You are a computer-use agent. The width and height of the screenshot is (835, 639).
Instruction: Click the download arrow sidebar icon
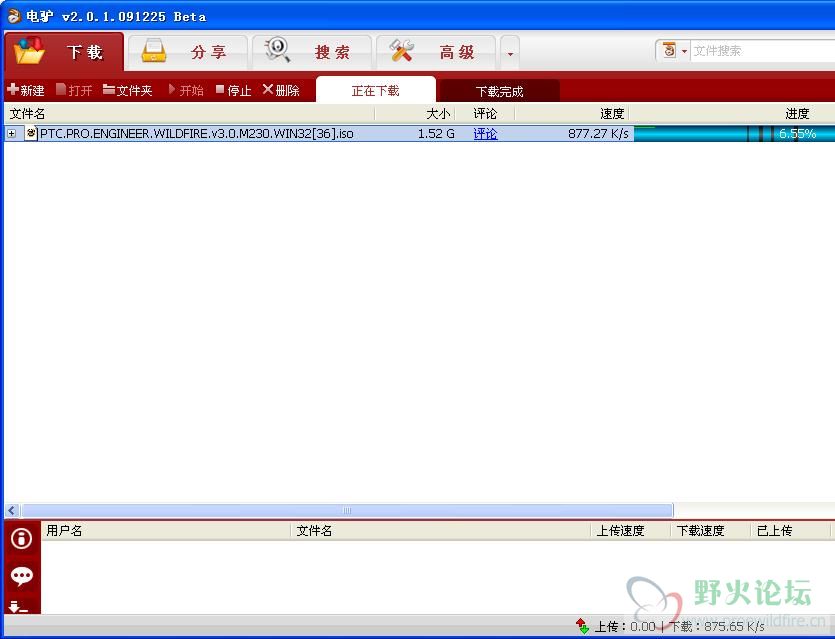point(18,607)
